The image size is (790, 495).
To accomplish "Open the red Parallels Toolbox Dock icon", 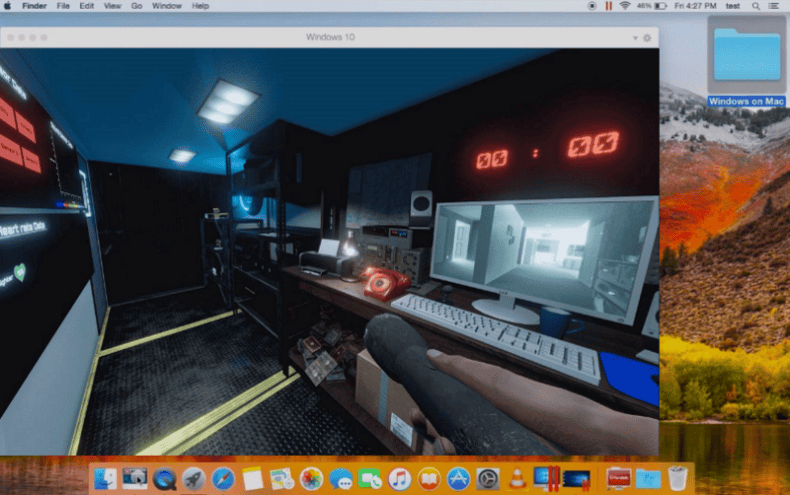I will (618, 478).
